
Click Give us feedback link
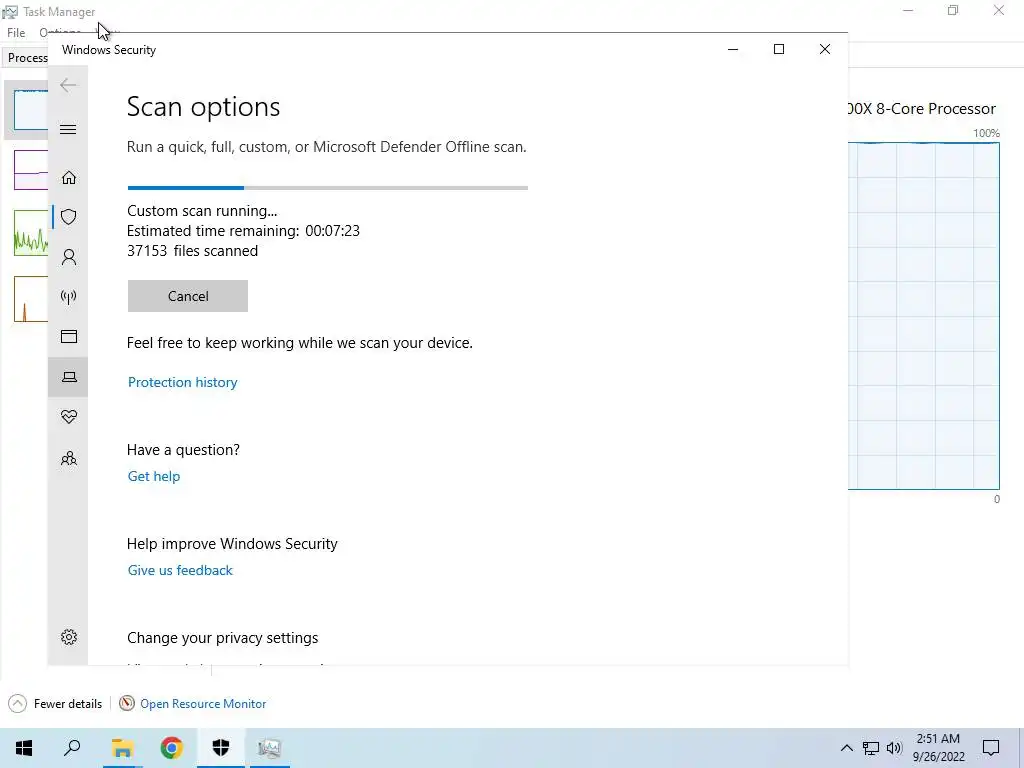point(180,570)
